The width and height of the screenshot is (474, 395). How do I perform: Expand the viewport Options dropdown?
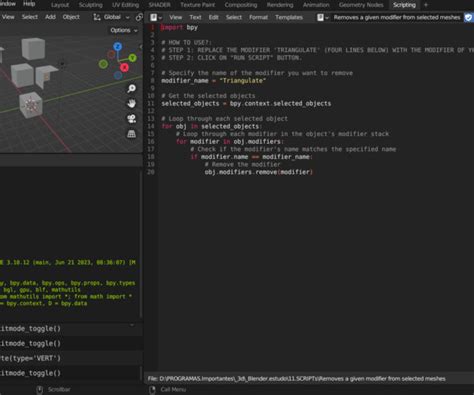pyautogui.click(x=124, y=30)
